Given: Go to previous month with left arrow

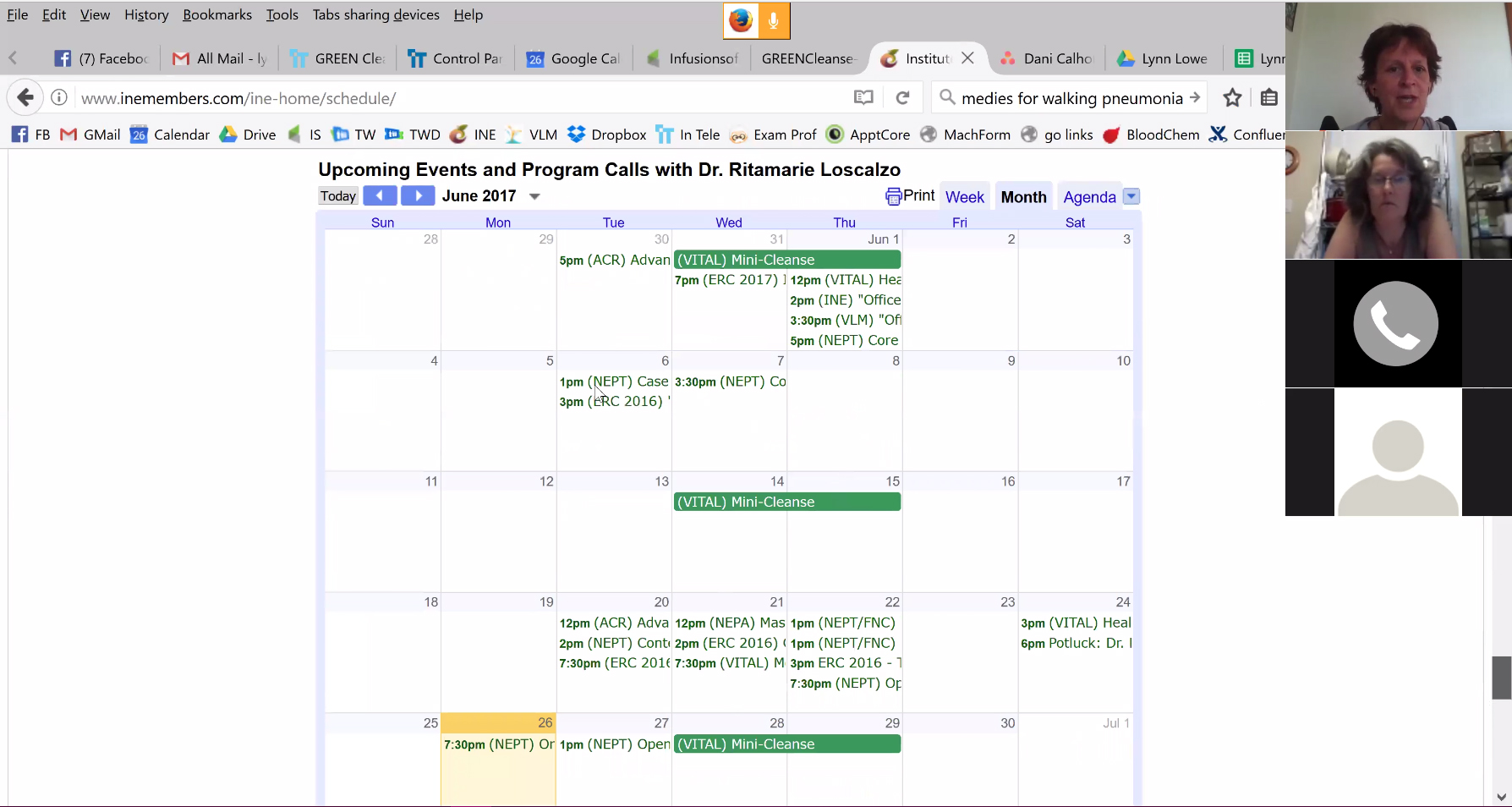Looking at the screenshot, I should 380,196.
